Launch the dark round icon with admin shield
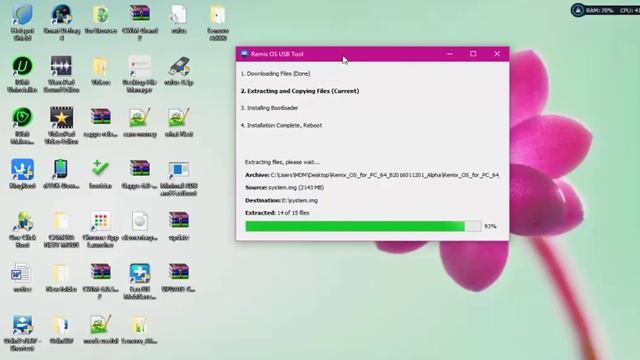Image resolution: width=640 pixels, height=360 pixels. 61,15
